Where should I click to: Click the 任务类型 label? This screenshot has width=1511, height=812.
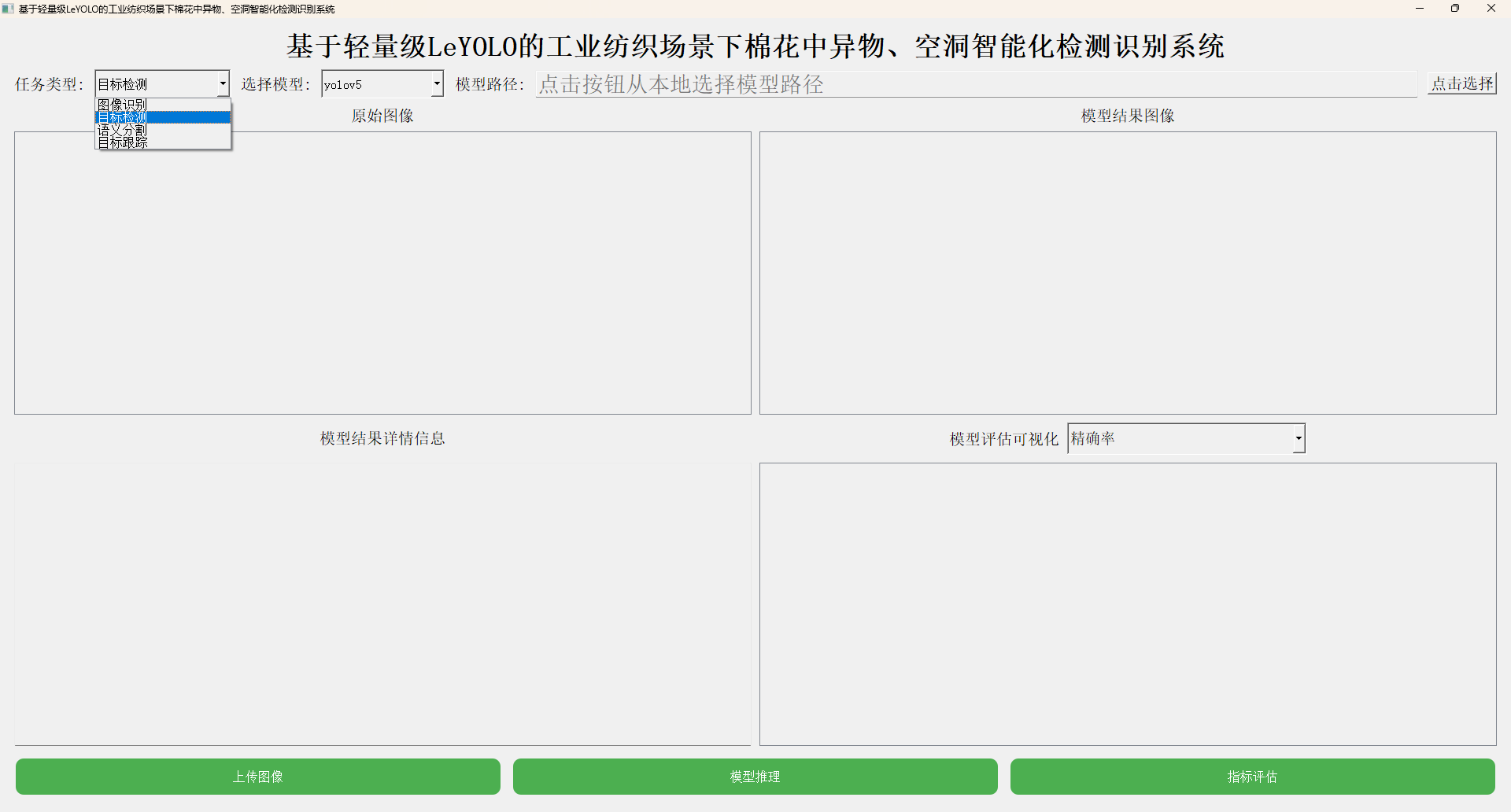(x=50, y=84)
